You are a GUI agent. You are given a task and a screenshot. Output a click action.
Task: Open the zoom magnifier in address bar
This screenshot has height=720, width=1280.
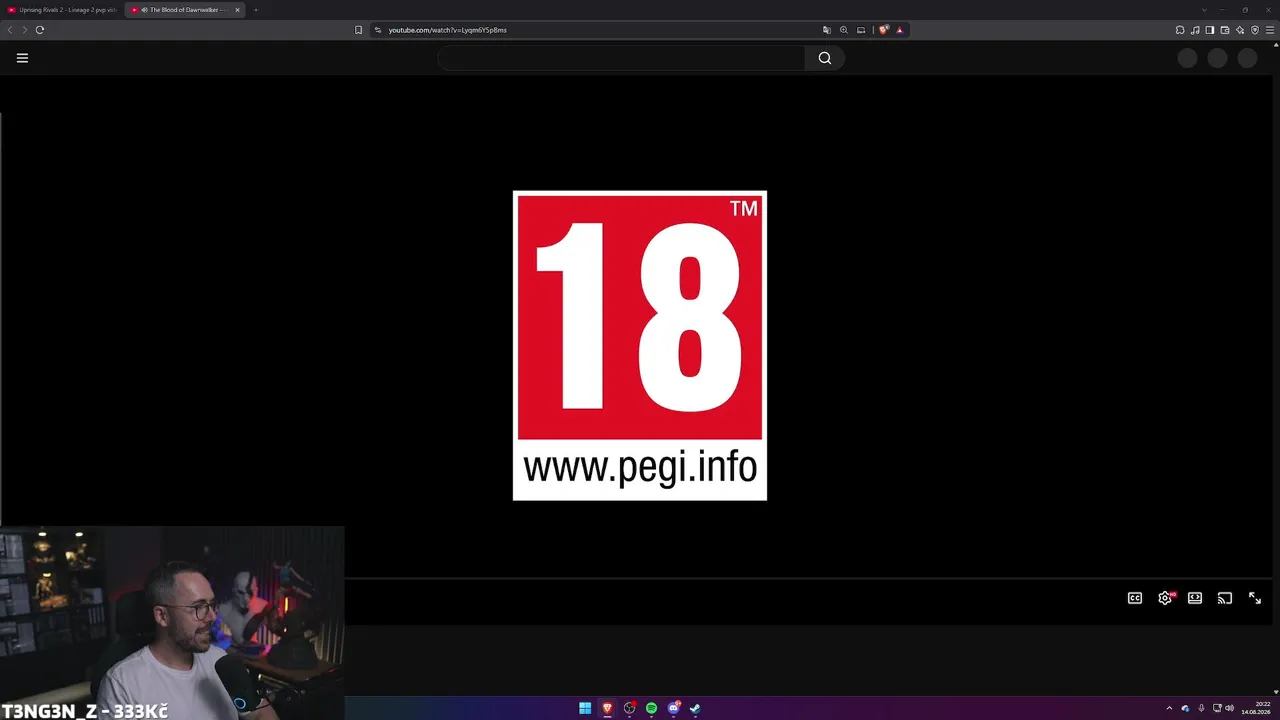point(843,30)
